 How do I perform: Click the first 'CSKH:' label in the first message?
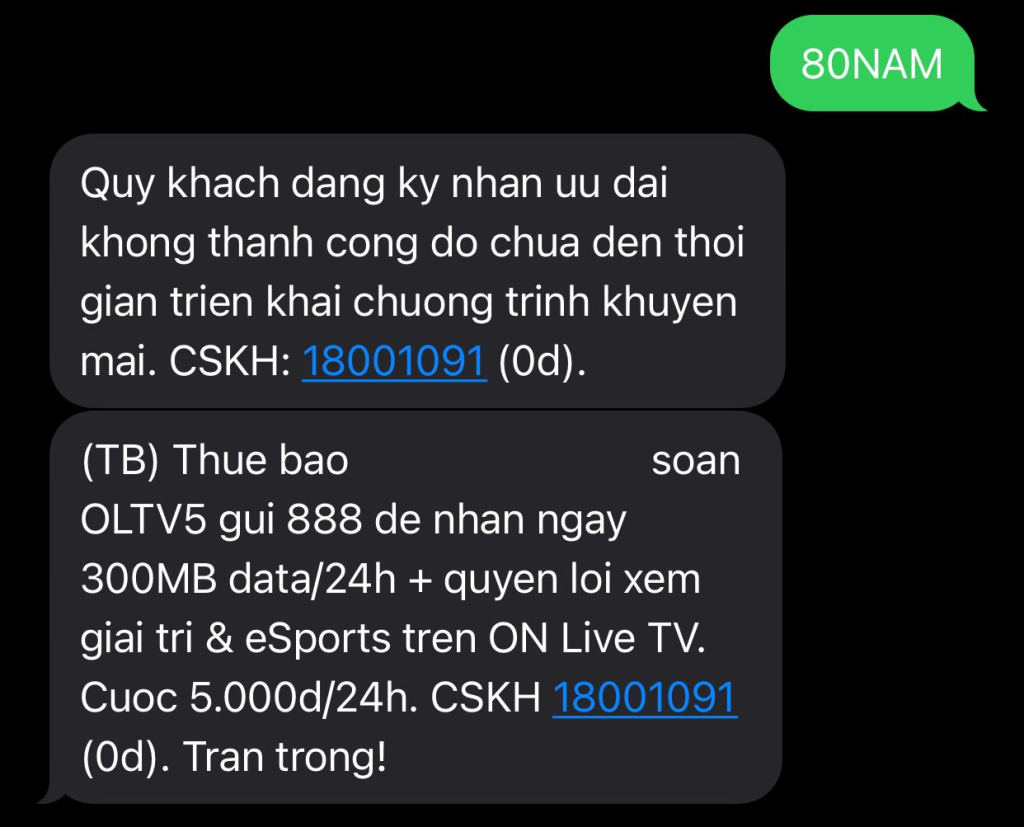230,361
